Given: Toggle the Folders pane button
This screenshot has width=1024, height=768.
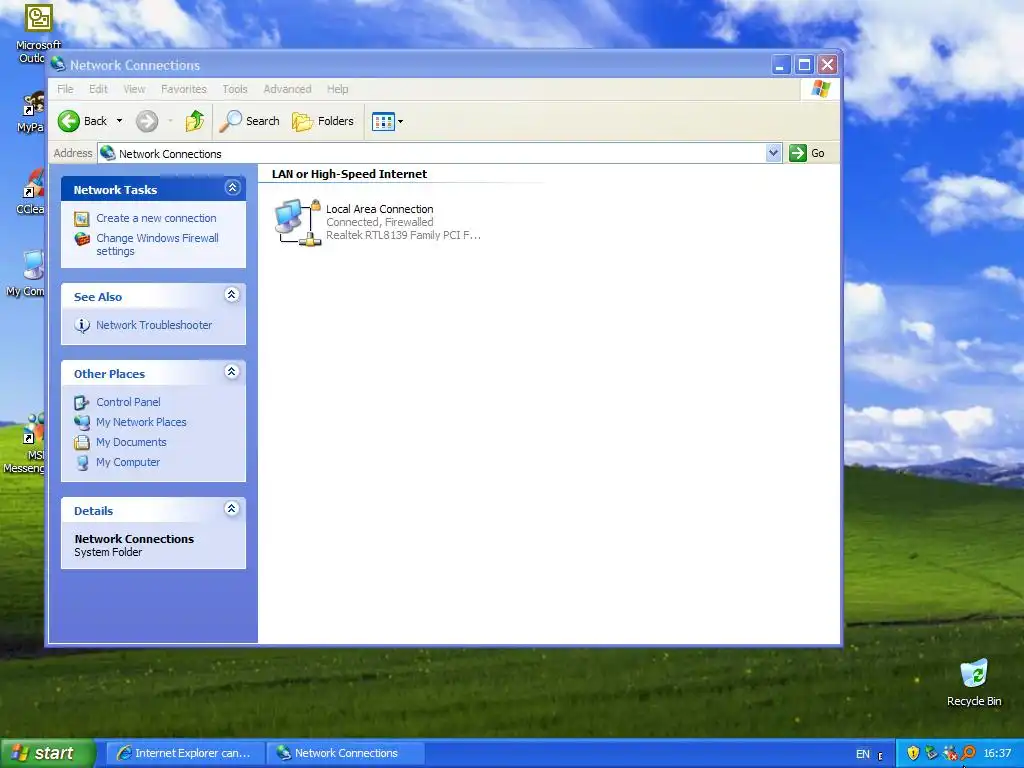Looking at the screenshot, I should pyautogui.click(x=323, y=121).
